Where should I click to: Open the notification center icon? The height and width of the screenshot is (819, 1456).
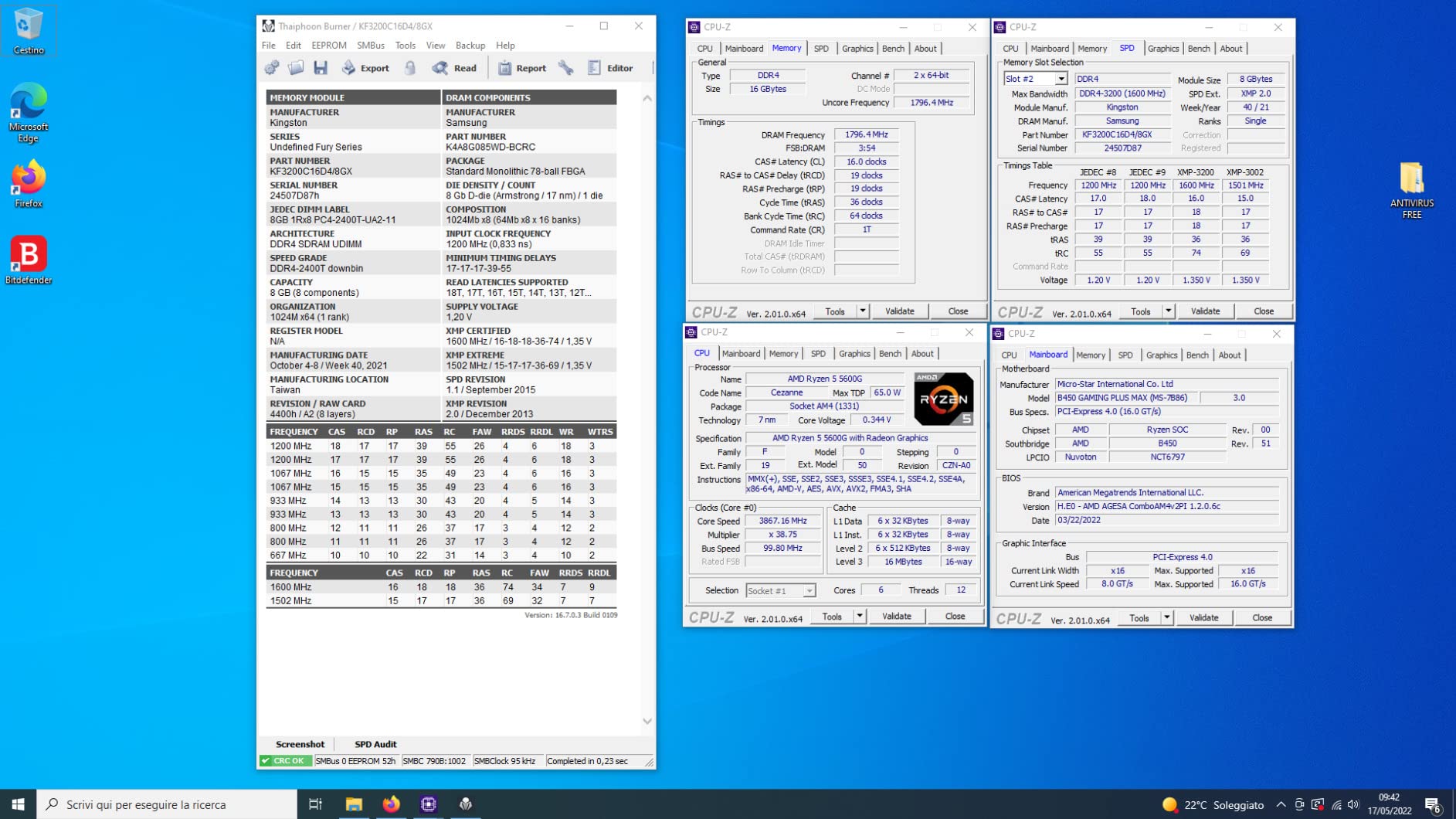coord(1433,804)
